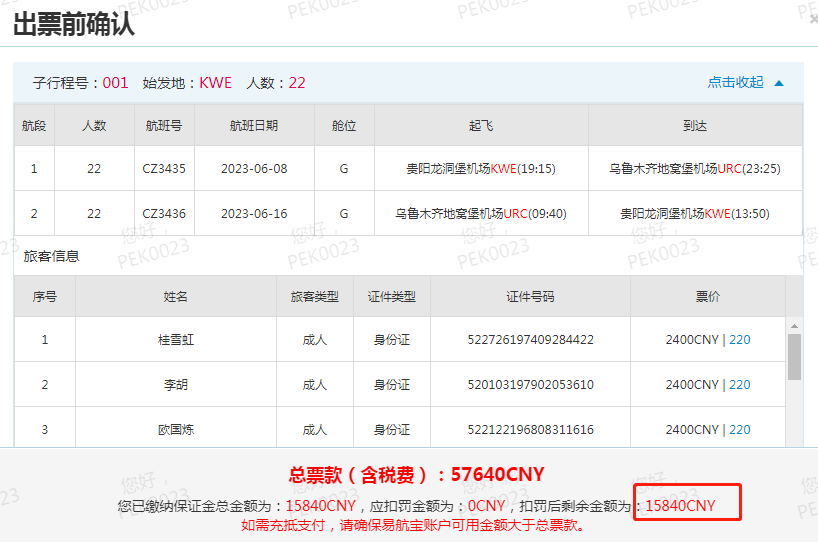The height and width of the screenshot is (542, 818).
Task: Click the 旅客信息 section label
Action: [x=52, y=256]
